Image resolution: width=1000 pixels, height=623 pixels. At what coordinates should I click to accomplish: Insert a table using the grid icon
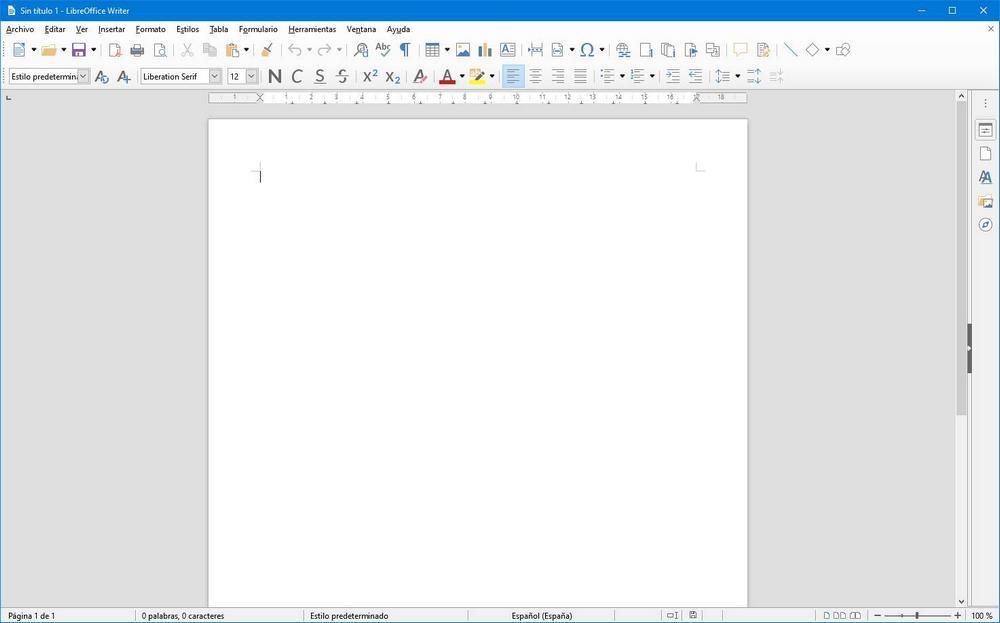tap(432, 50)
